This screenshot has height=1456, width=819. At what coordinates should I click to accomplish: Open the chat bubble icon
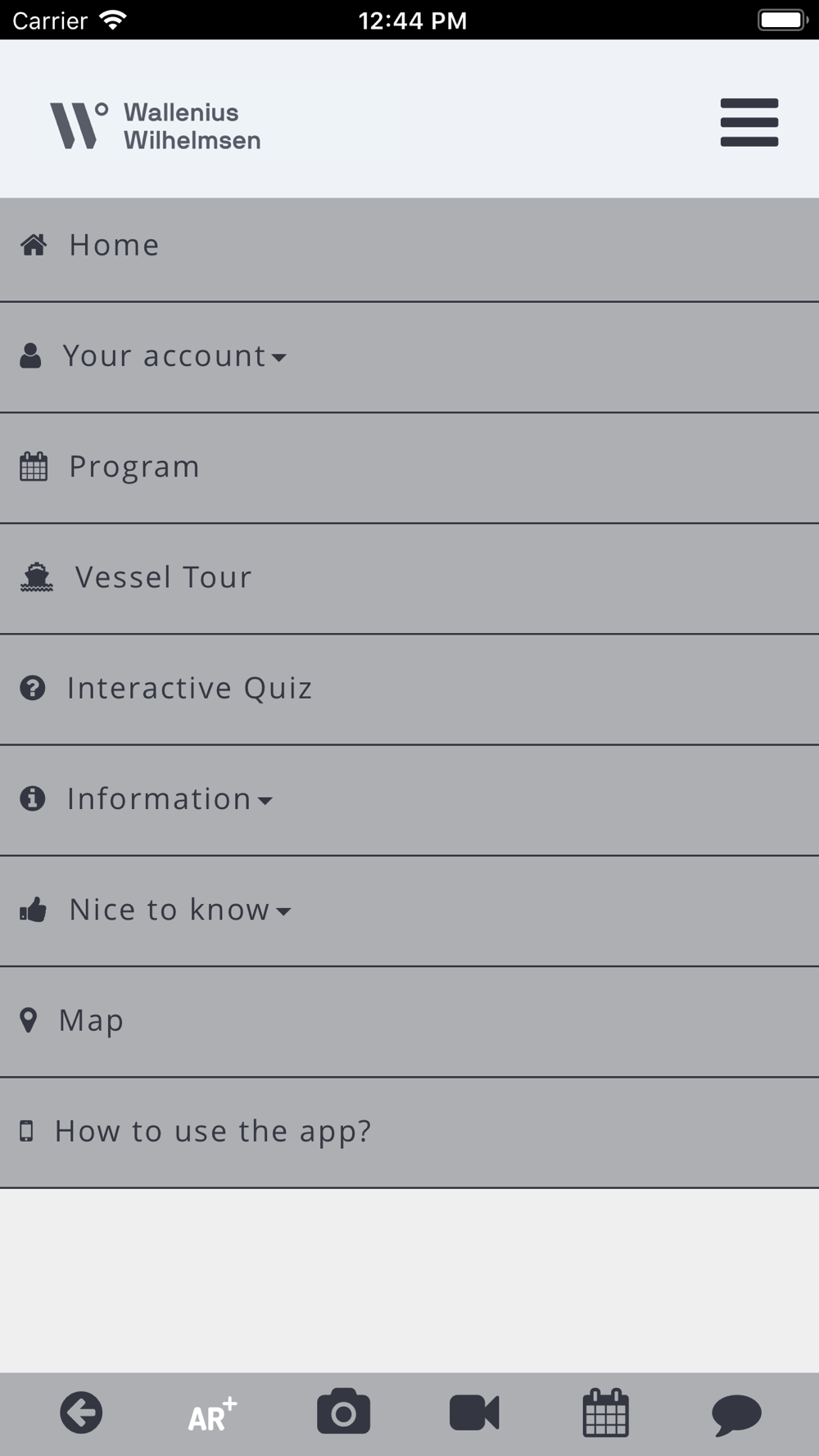click(736, 1414)
